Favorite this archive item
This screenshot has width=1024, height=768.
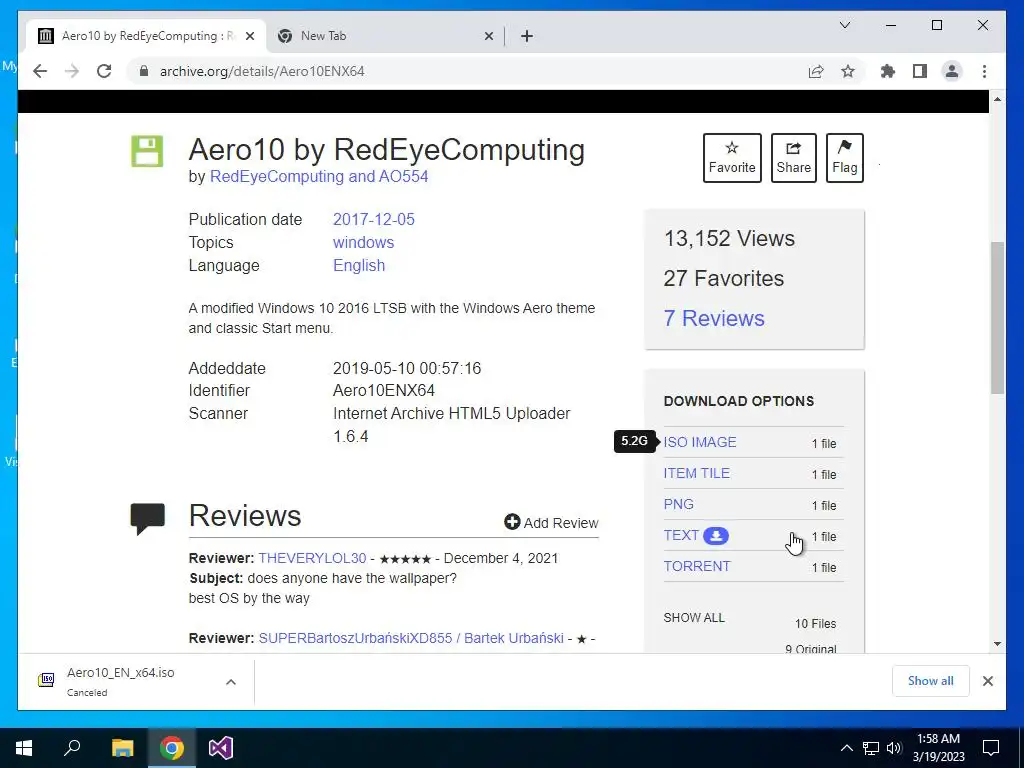(732, 158)
